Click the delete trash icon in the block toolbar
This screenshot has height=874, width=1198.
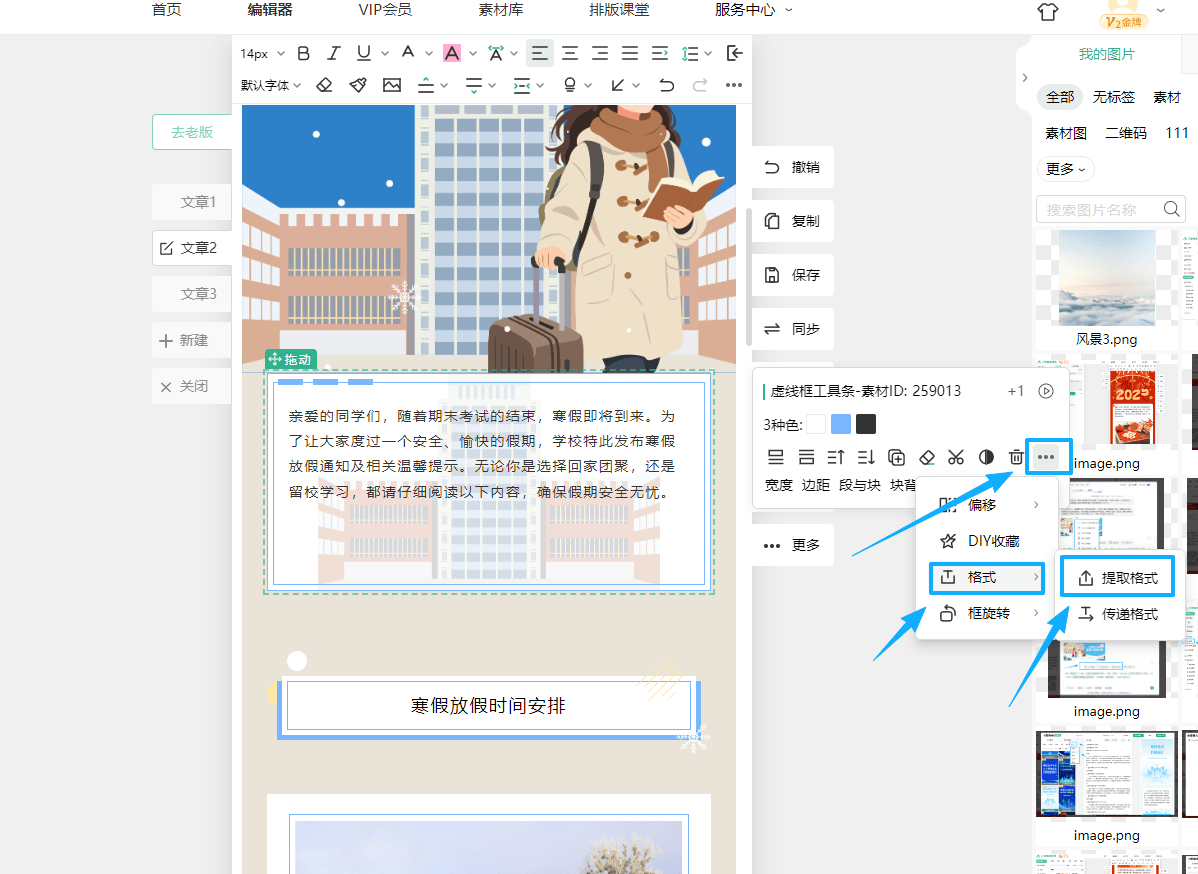point(1016,457)
